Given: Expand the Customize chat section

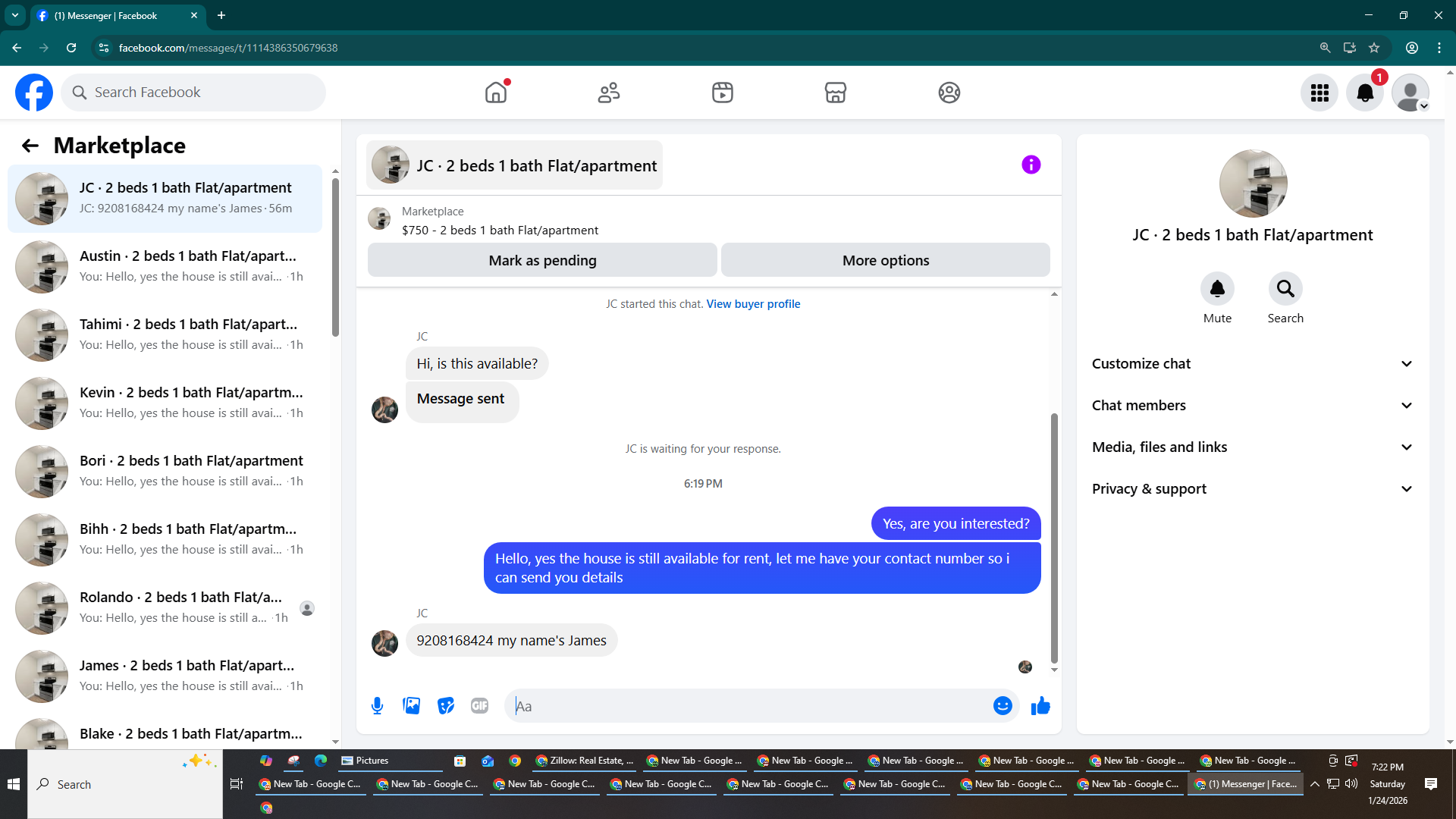Looking at the screenshot, I should coord(1253,364).
